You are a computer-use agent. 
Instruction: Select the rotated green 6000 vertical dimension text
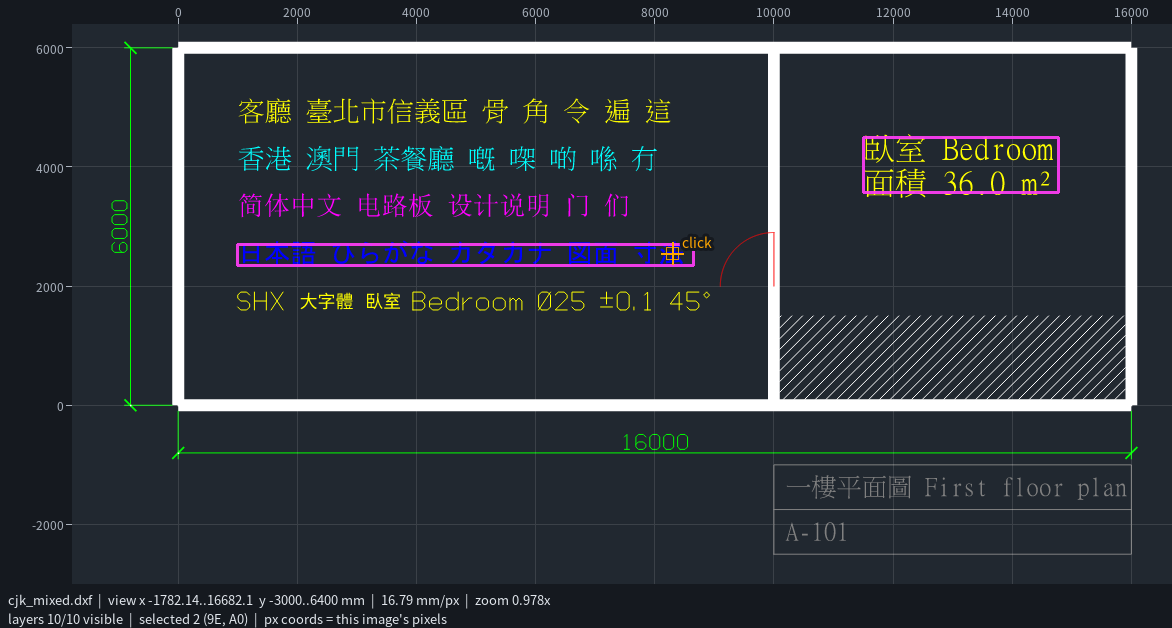(x=120, y=227)
